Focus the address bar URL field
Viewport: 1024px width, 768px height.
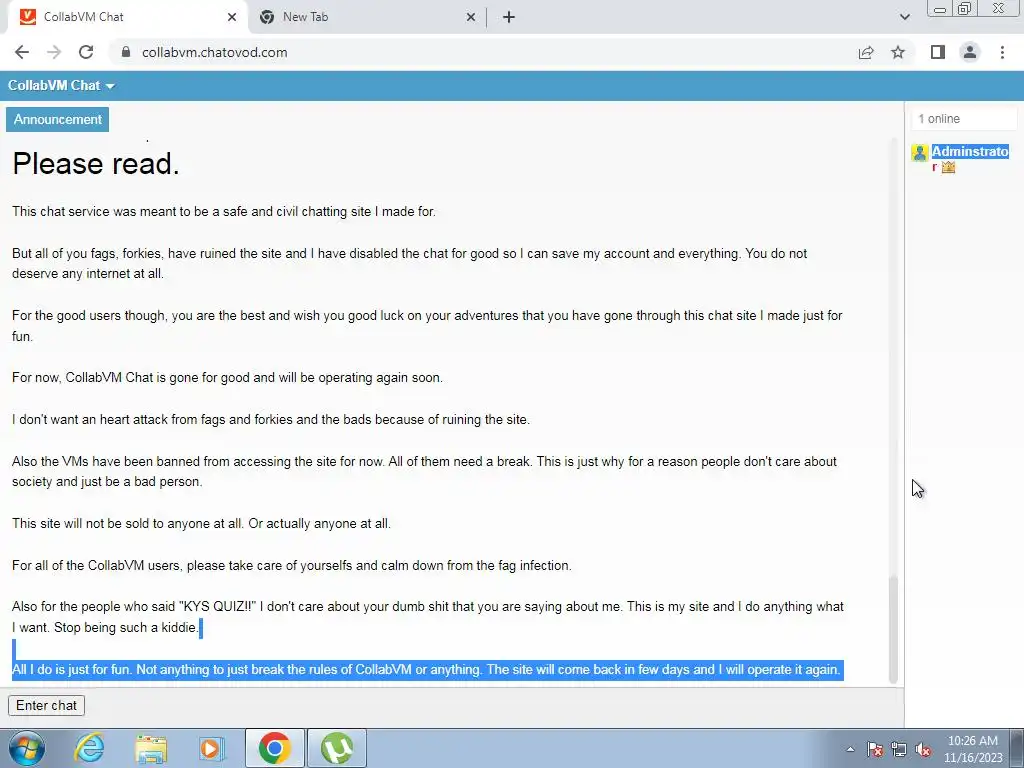click(x=483, y=52)
